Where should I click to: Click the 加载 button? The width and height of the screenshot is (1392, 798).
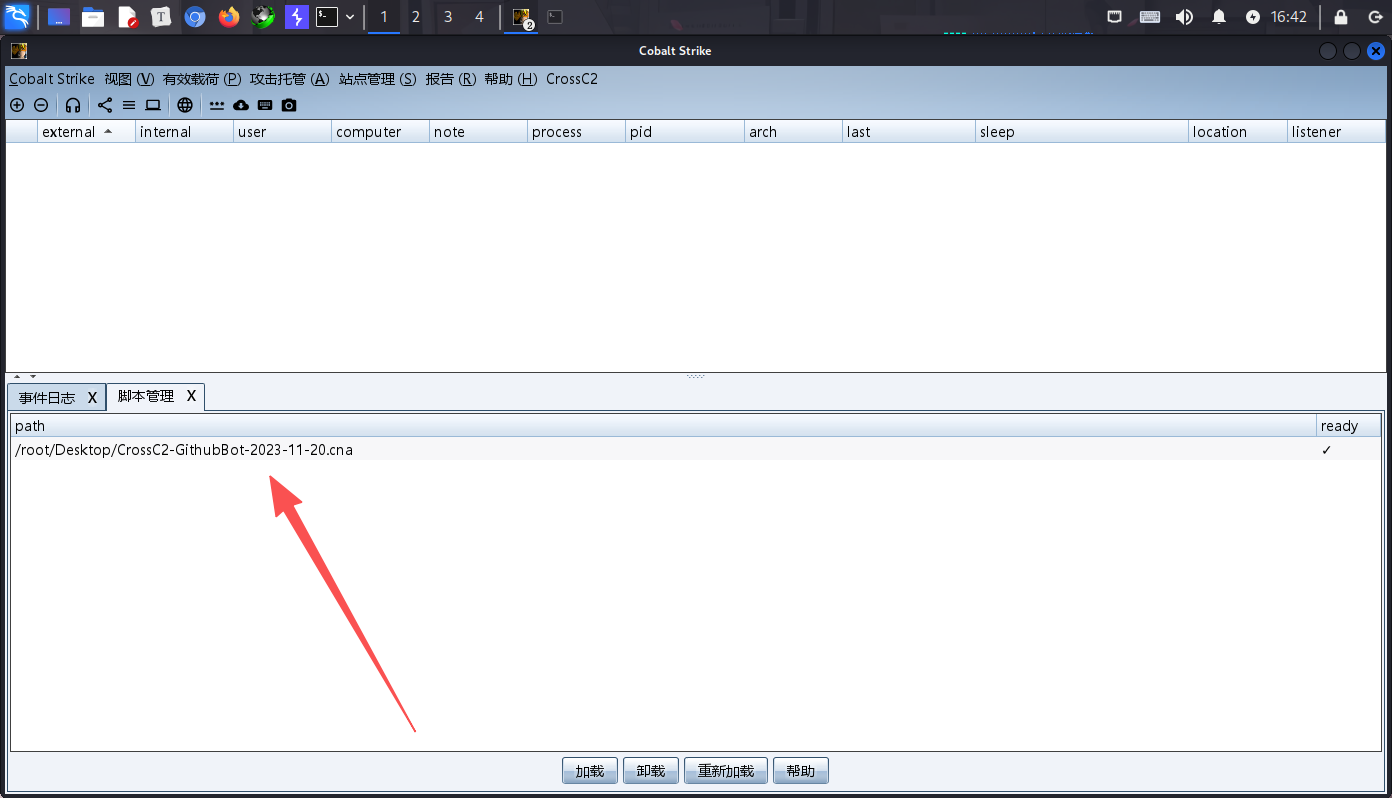tap(589, 771)
